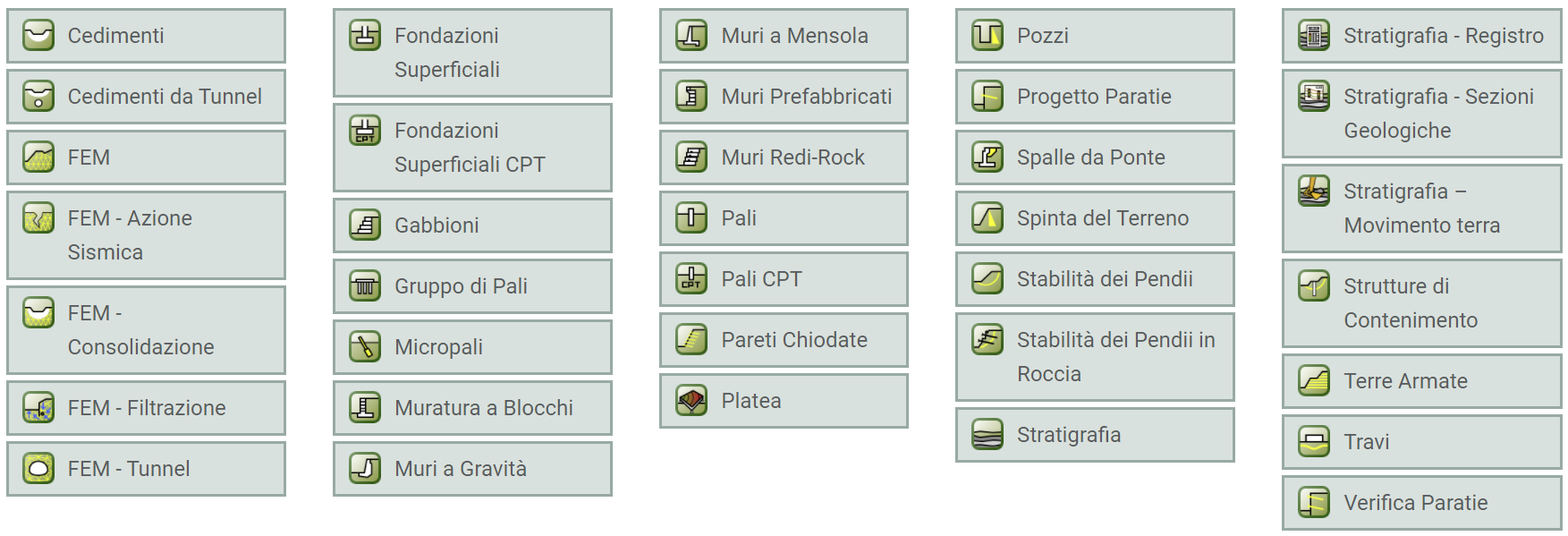Open Stratigrafia – Movimento terra icon

pos(1314,191)
